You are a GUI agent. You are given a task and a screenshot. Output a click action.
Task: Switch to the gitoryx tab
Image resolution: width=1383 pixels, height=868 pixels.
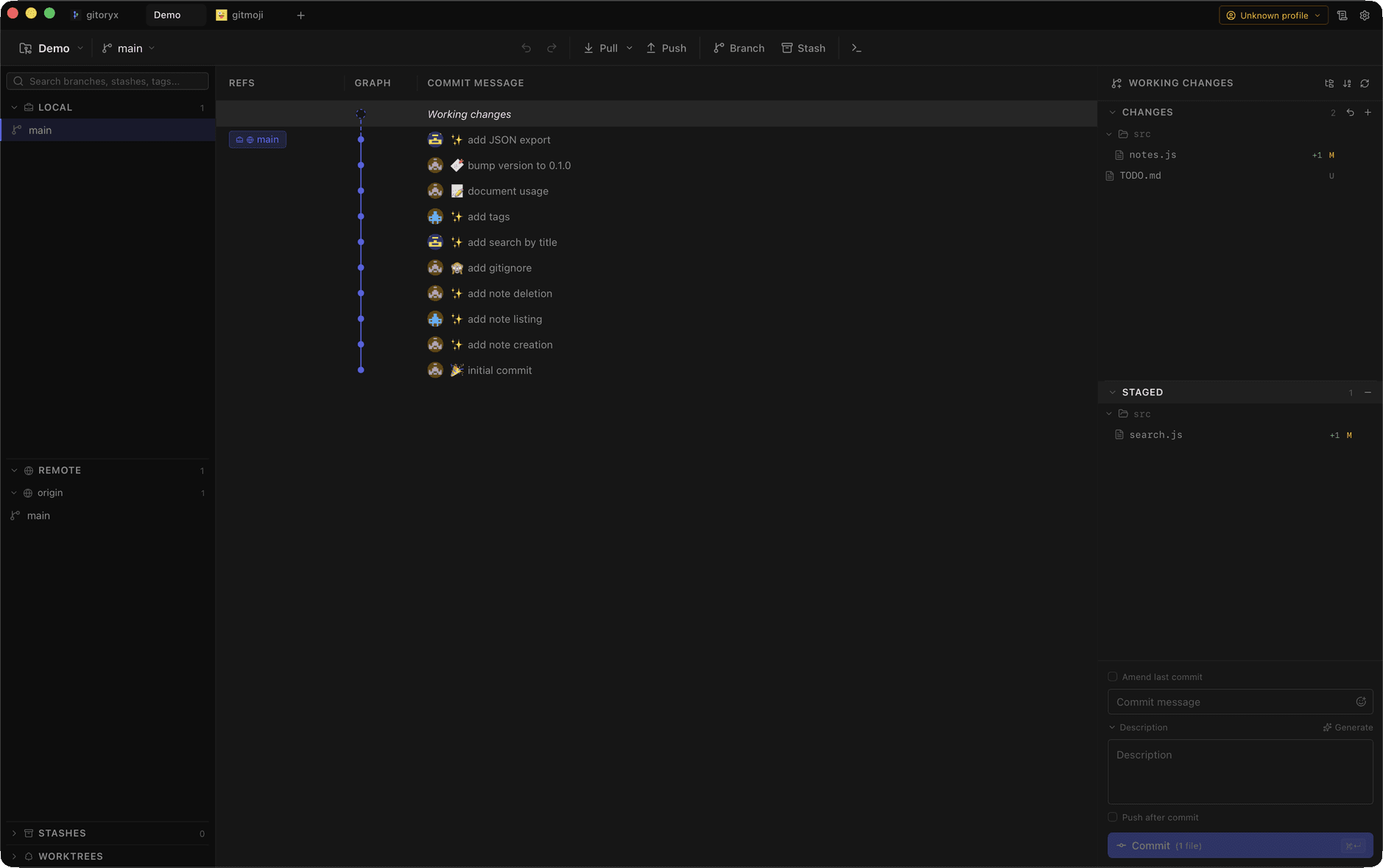point(96,15)
